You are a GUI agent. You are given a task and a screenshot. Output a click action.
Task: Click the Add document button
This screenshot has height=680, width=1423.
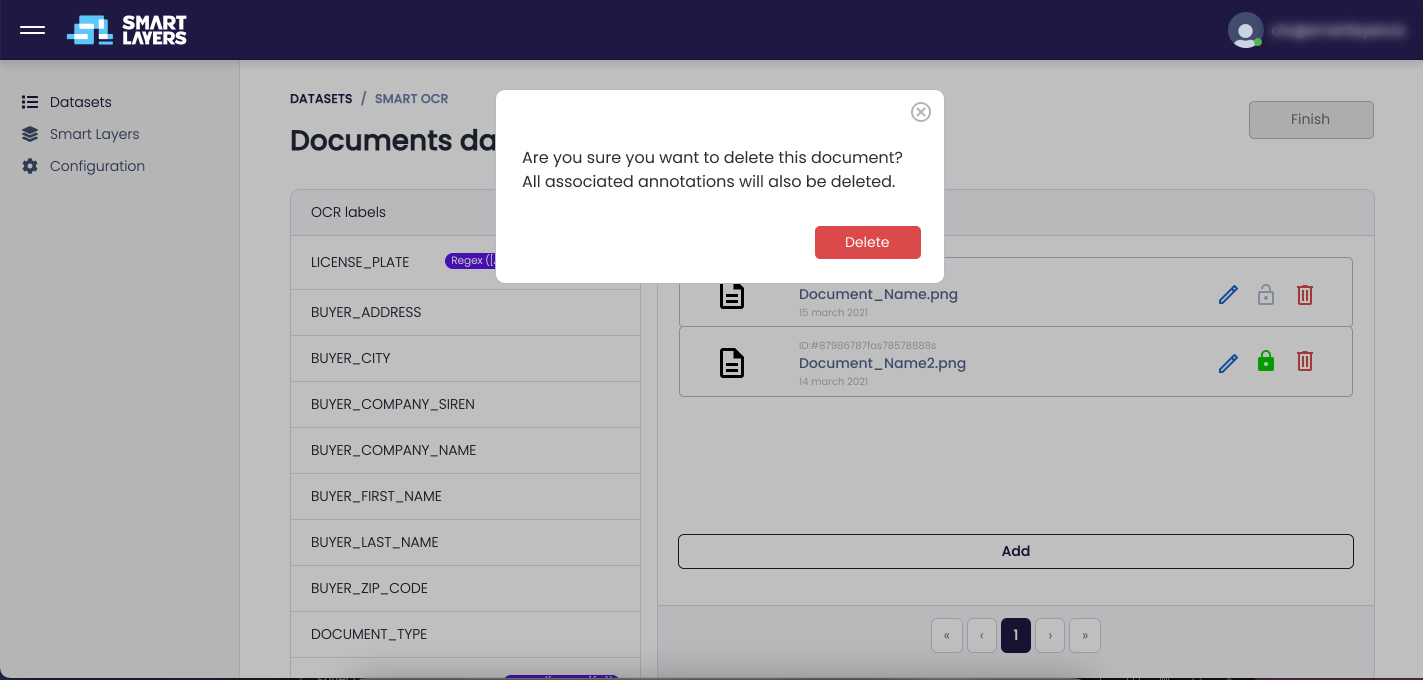[x=1015, y=551]
